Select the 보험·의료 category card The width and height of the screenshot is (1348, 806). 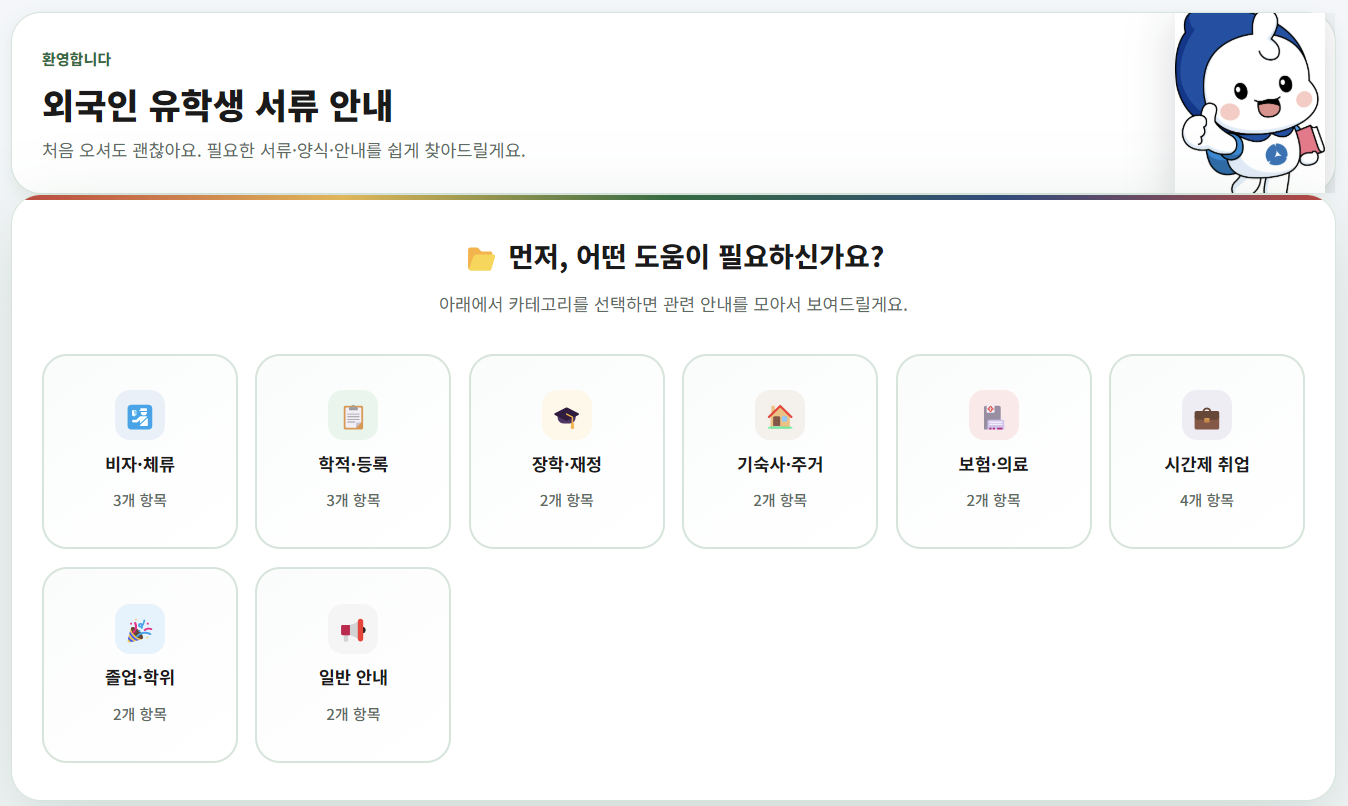tap(993, 450)
